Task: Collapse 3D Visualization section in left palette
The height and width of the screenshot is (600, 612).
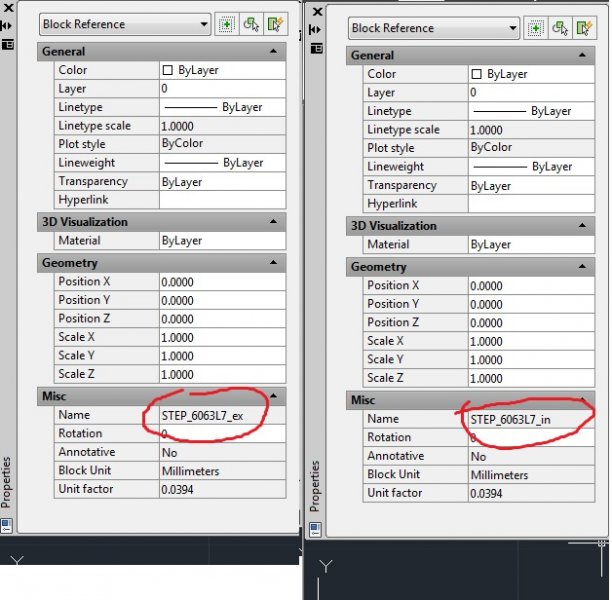Action: [x=274, y=222]
